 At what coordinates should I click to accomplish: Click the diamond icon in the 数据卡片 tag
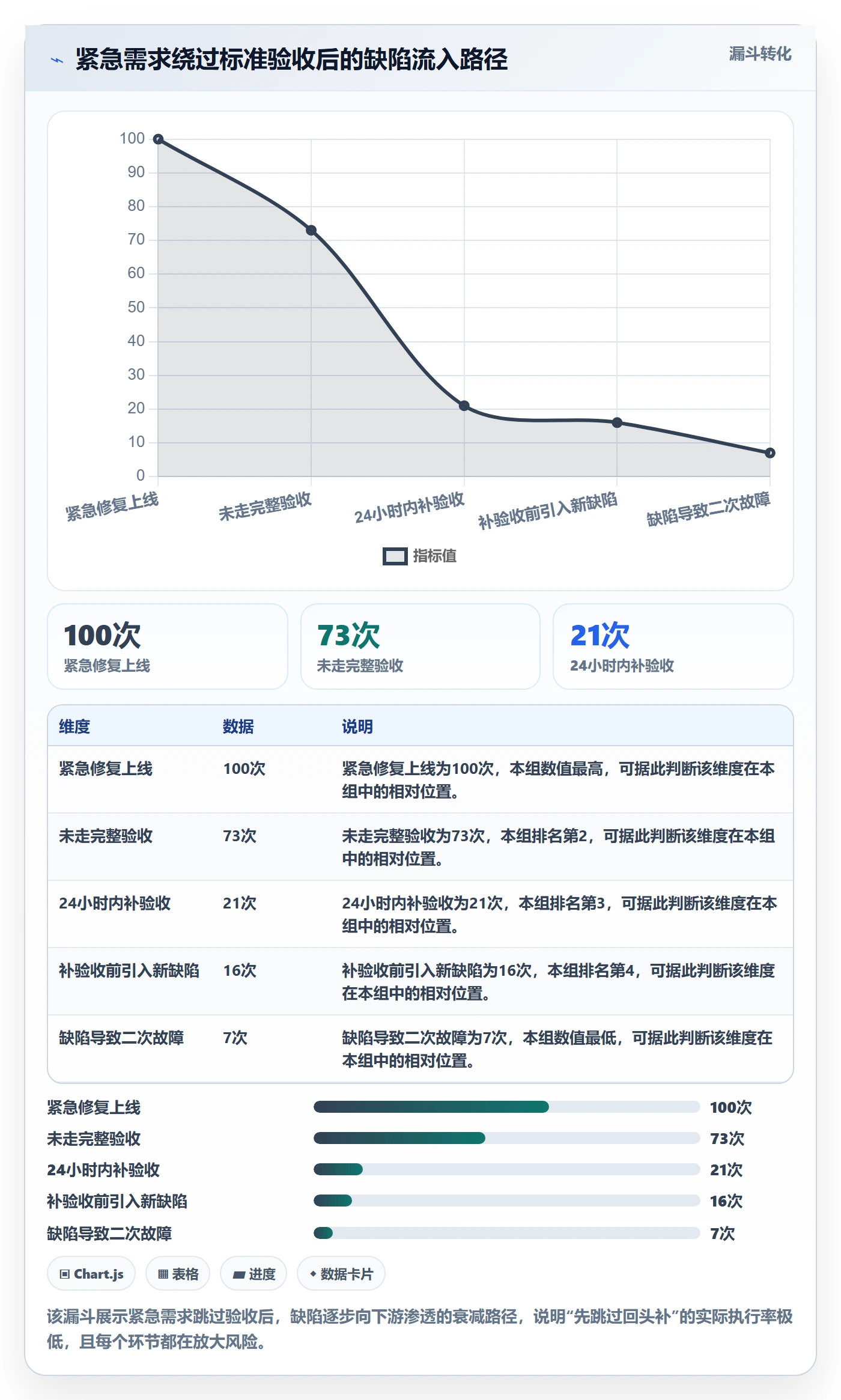pos(313,1274)
